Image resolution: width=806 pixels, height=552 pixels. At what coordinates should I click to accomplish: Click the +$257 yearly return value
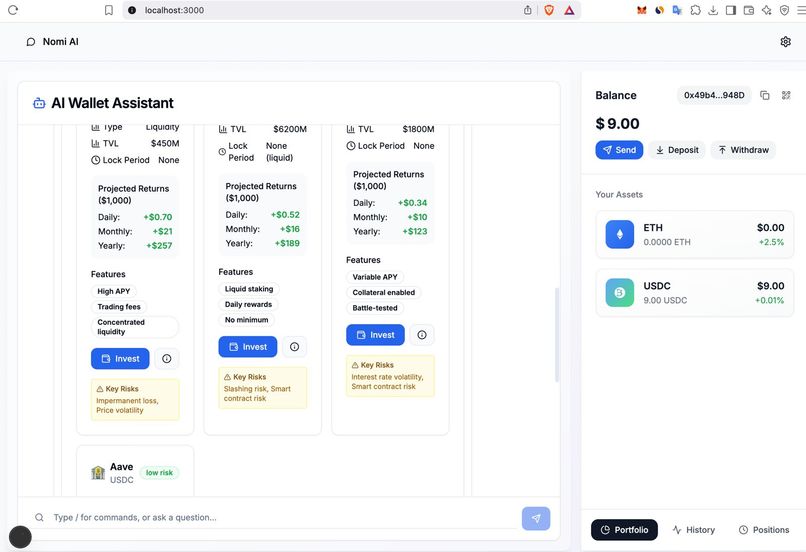pyautogui.click(x=159, y=246)
